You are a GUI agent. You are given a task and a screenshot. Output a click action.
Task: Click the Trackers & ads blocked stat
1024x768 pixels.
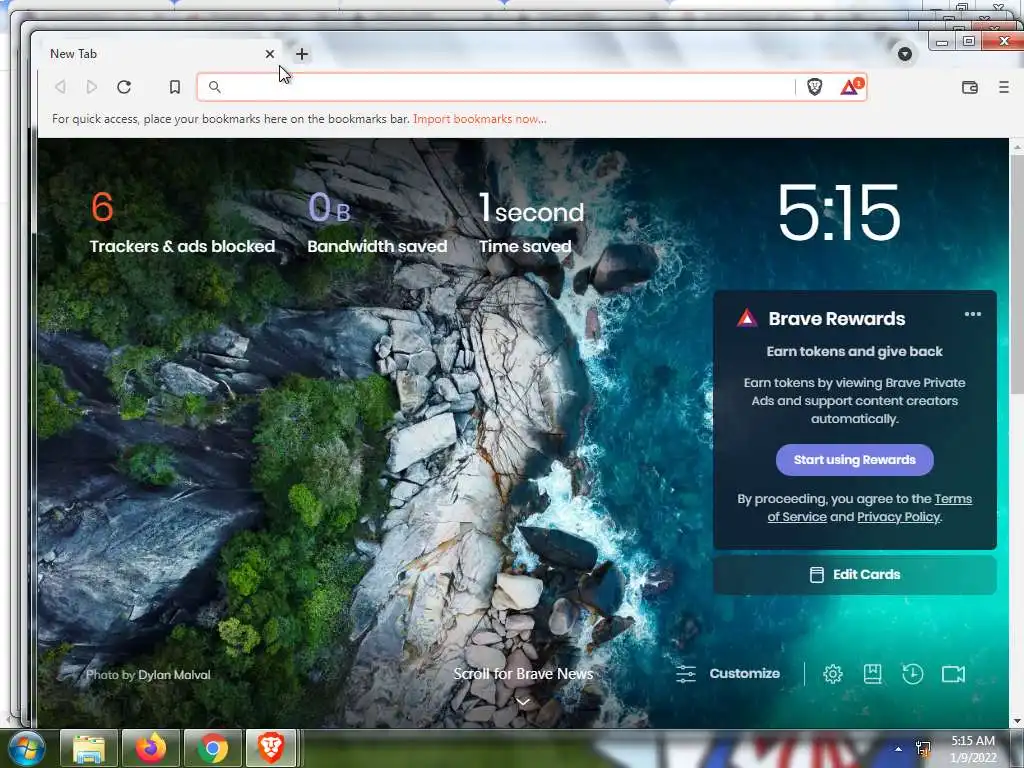tap(182, 223)
